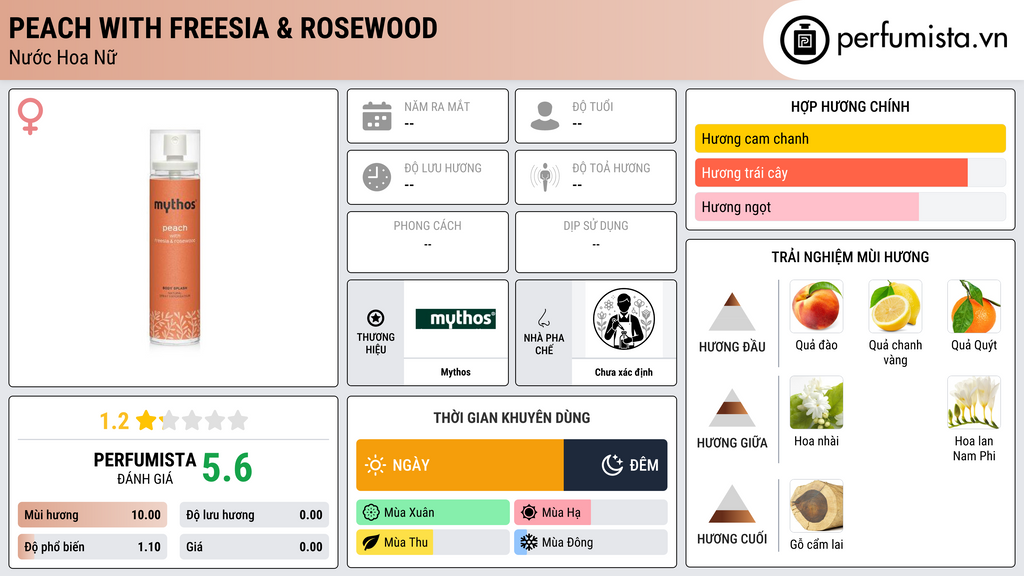Viewport: 1024px width, 576px height.
Task: Click the person icon beside Độ Tuổi
Action: 545,116
